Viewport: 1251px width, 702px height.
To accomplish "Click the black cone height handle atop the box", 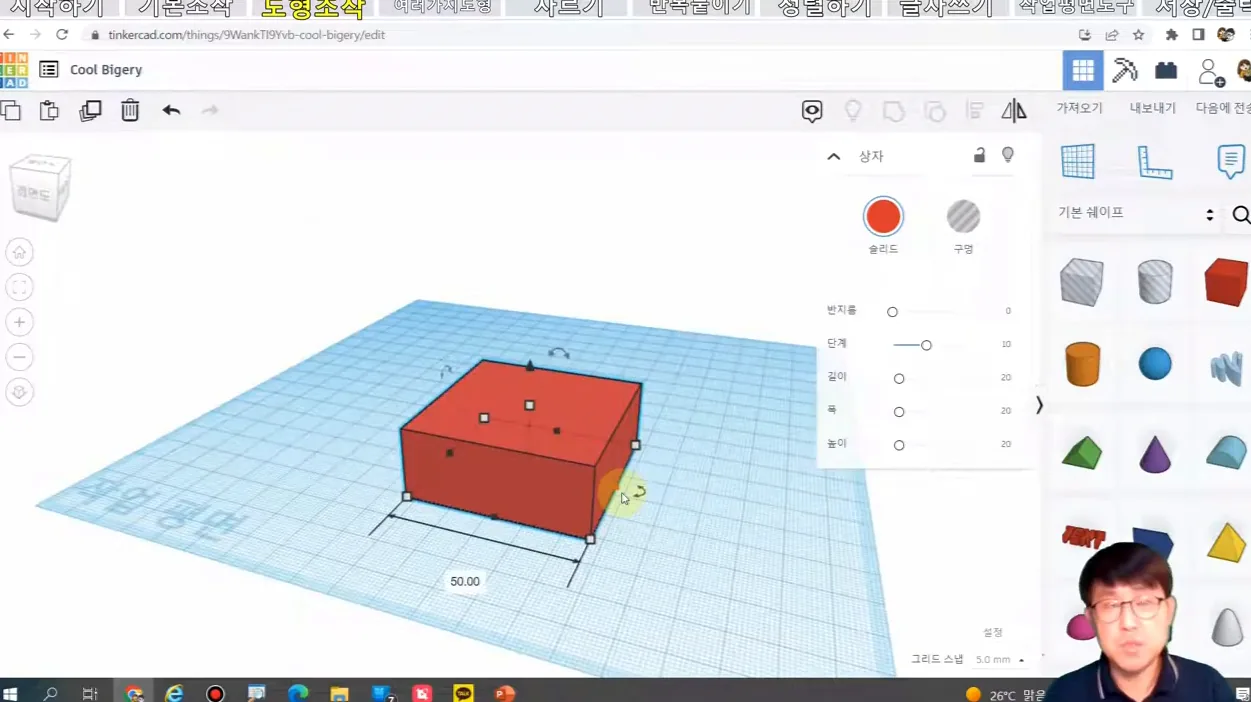I will (x=530, y=366).
